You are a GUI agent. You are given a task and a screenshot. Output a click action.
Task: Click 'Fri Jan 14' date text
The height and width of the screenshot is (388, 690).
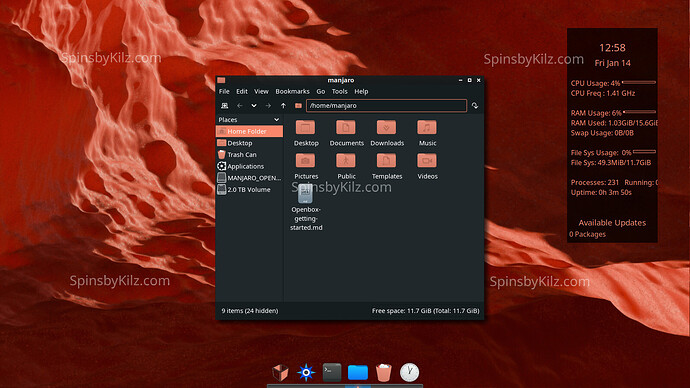[x=612, y=63]
